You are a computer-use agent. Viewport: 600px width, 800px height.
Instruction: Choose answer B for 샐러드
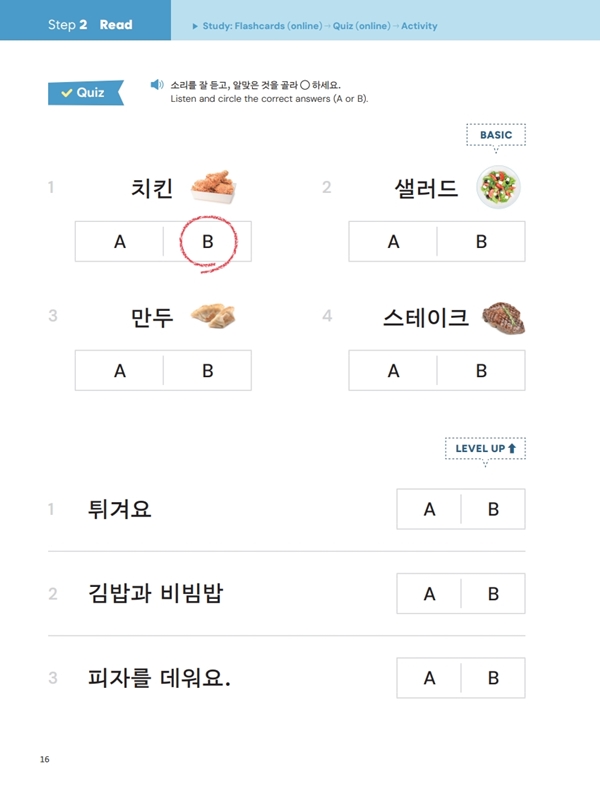481,241
